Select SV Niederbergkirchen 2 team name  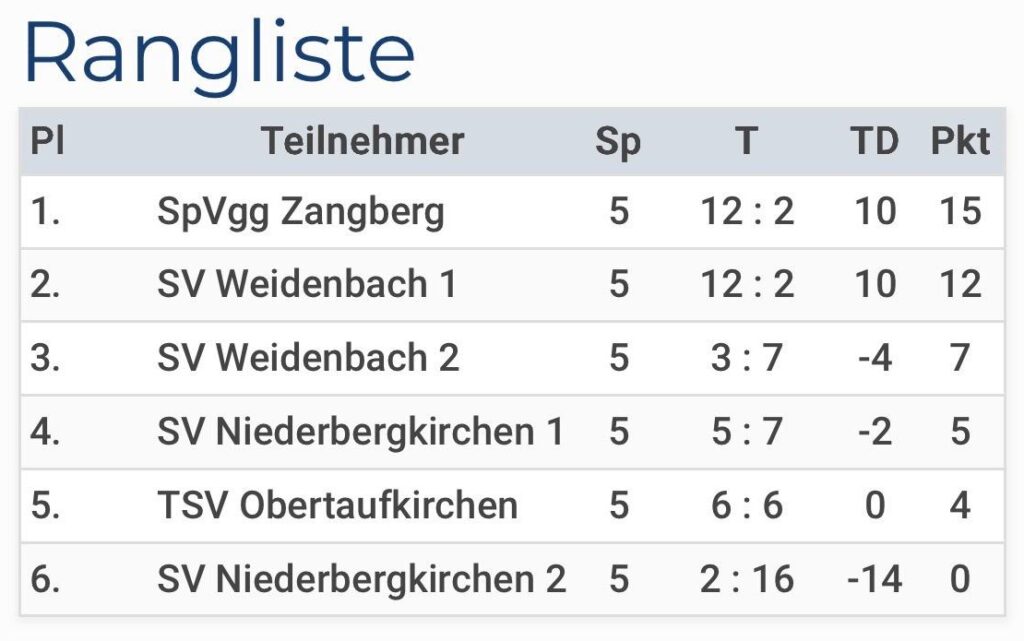coord(361,579)
